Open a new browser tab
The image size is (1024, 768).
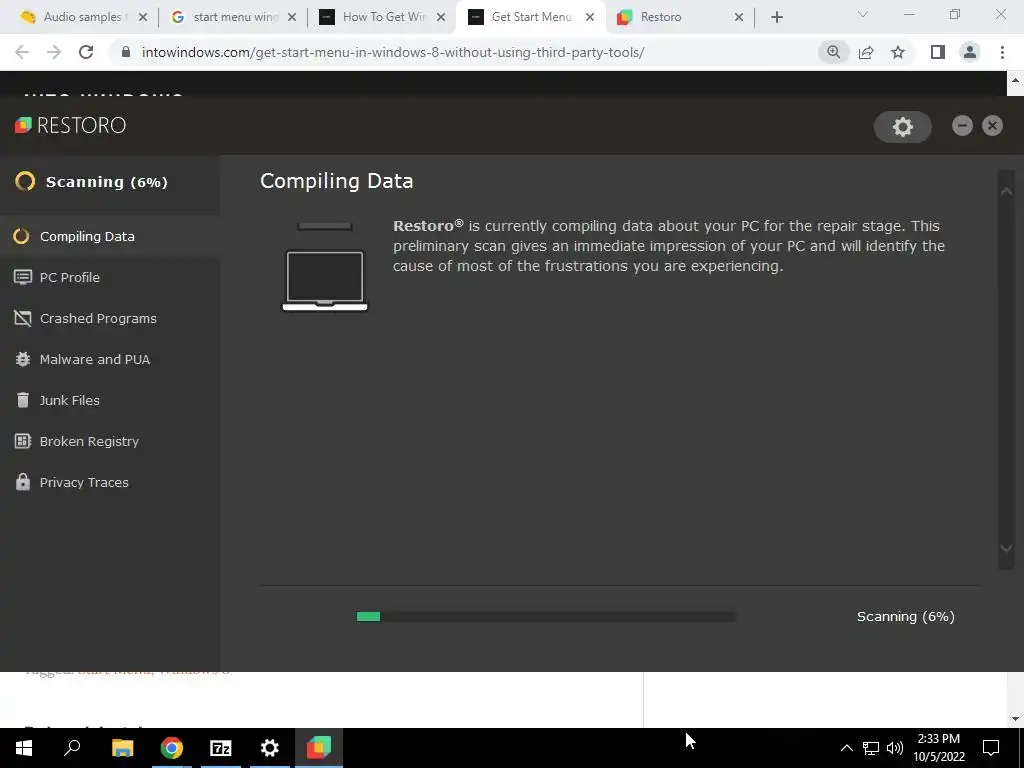776,17
